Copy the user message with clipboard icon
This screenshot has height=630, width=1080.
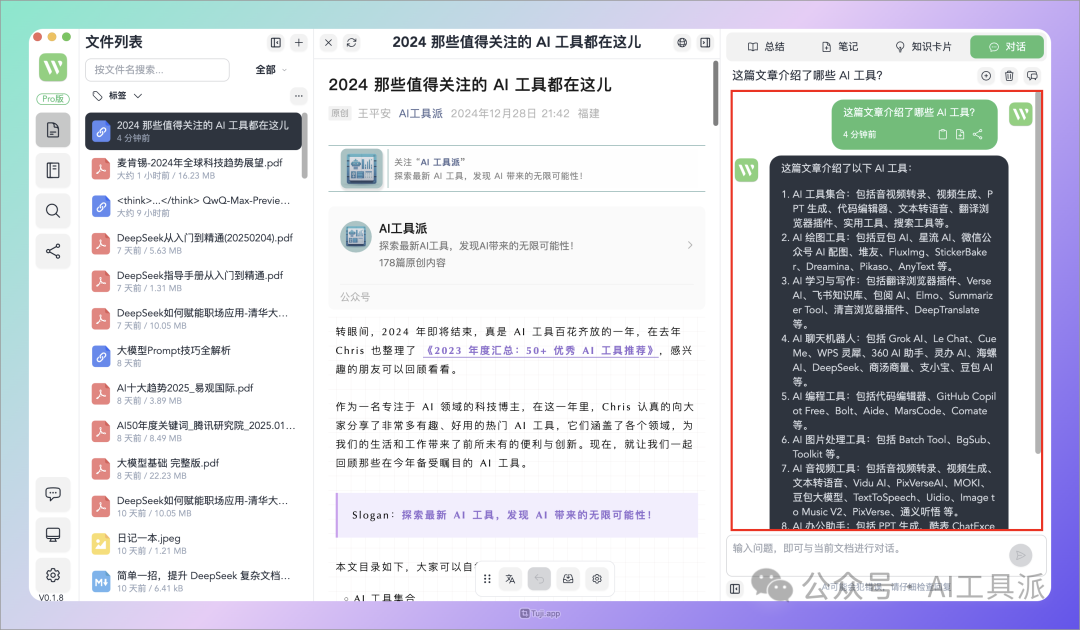[x=943, y=134]
